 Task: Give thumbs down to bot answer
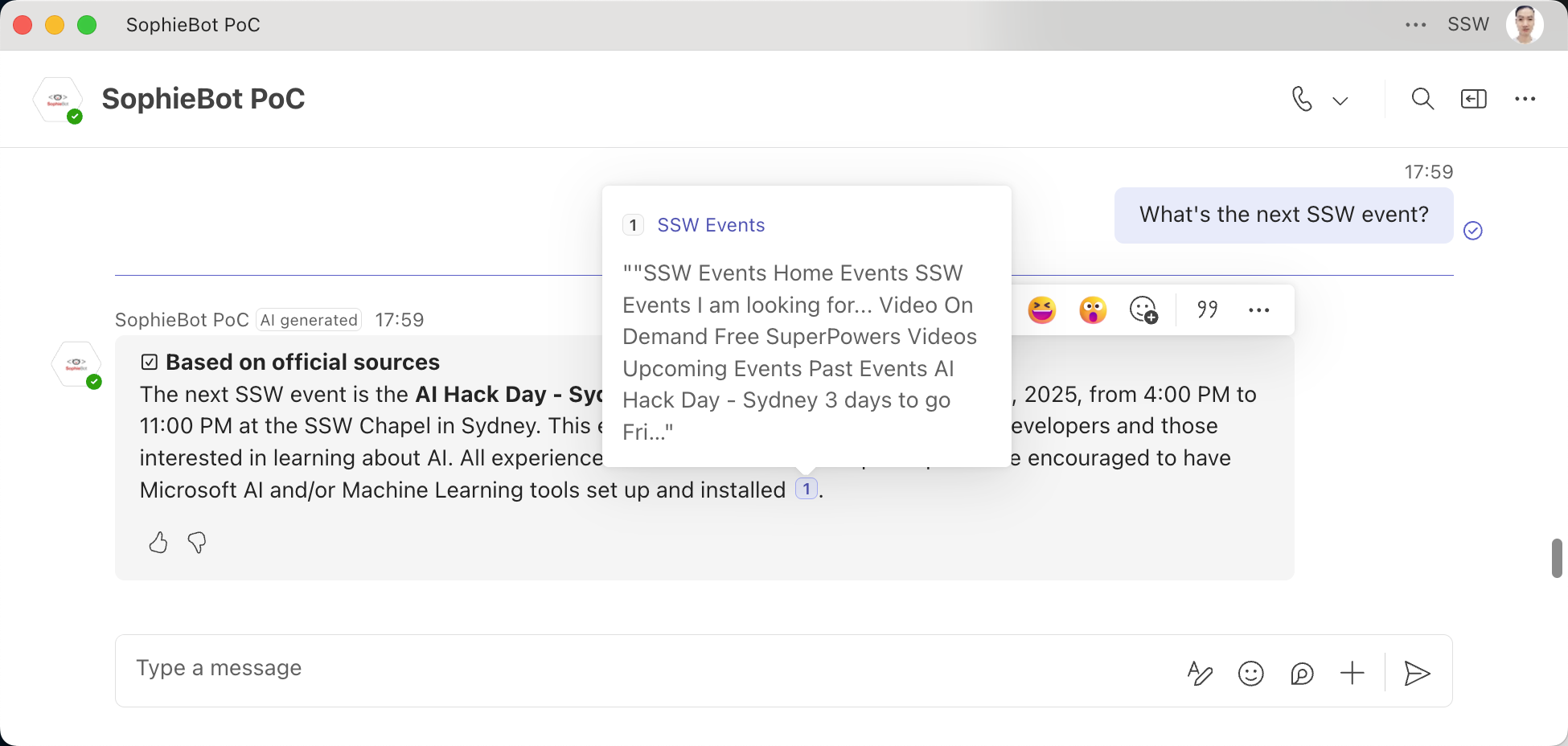[197, 543]
